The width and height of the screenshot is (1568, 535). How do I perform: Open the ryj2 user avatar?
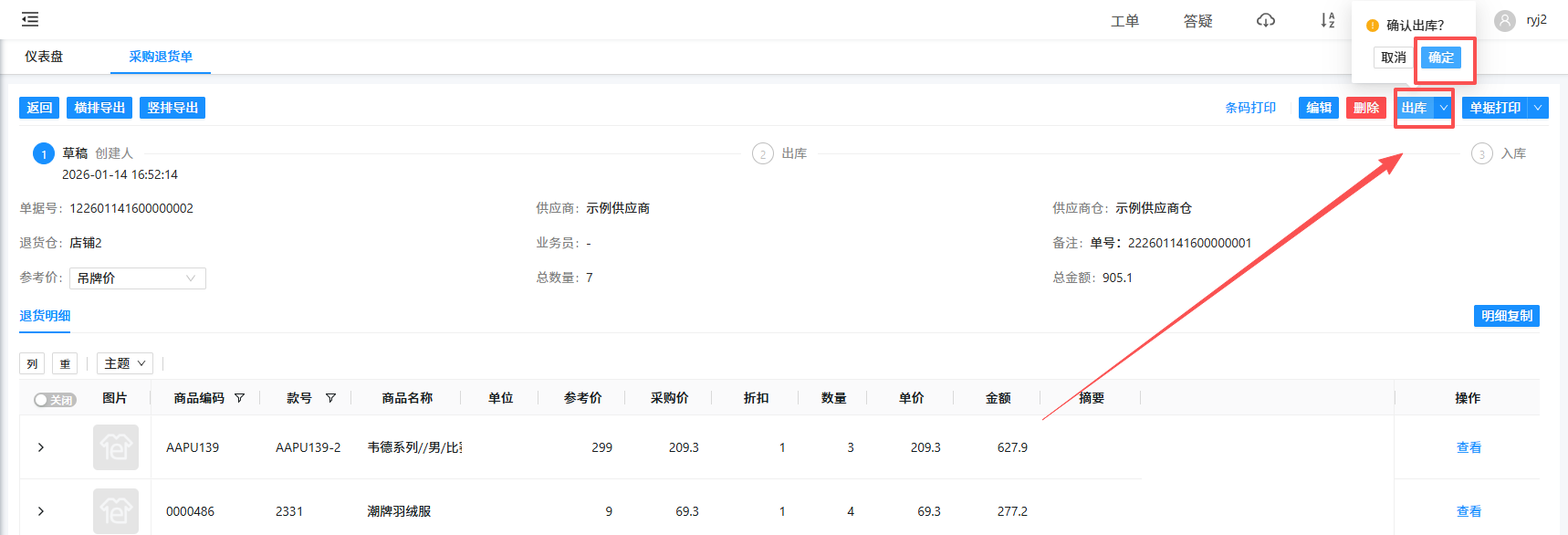(1505, 21)
